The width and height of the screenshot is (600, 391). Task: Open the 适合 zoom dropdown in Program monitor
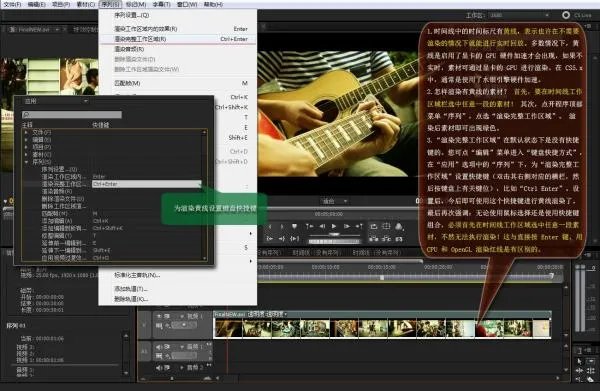(x=335, y=201)
